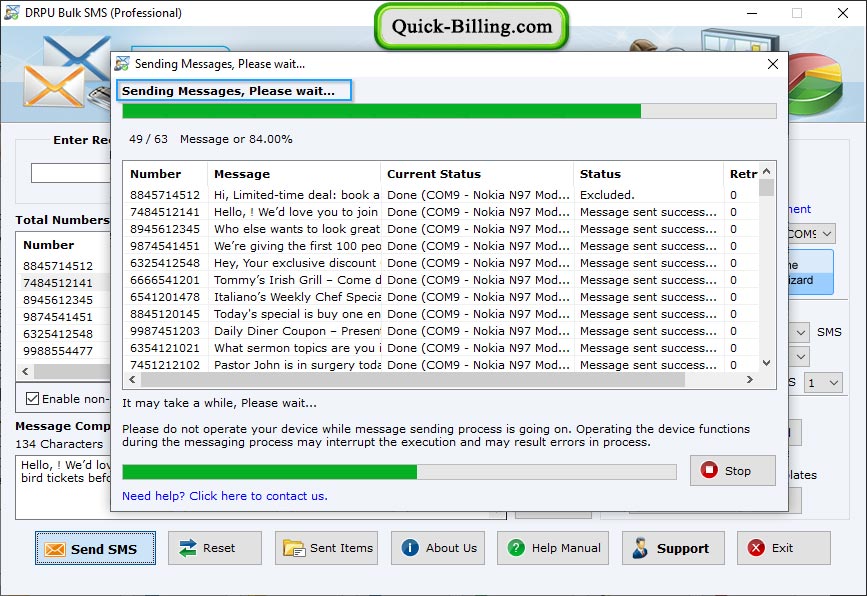Click the red X icon on Exit
This screenshot has height=596, width=867.
tap(756, 548)
